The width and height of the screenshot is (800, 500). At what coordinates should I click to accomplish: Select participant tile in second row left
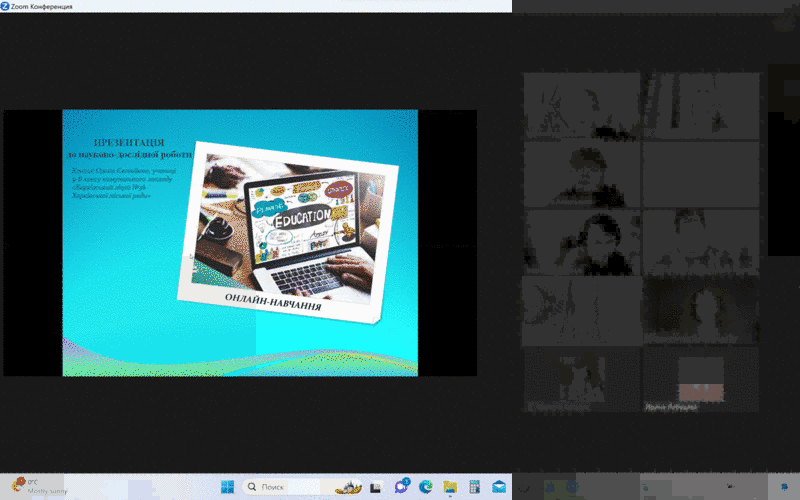pyautogui.click(x=580, y=173)
